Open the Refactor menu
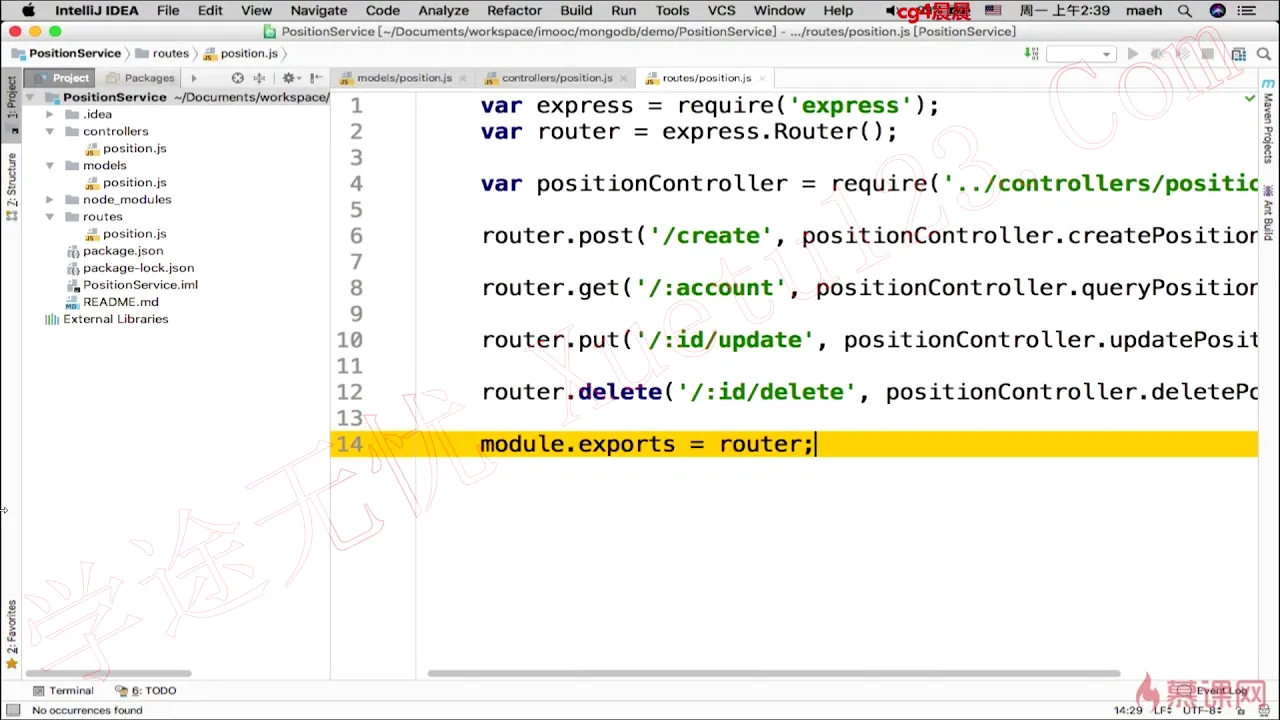Viewport: 1280px width, 720px height. 514,11
